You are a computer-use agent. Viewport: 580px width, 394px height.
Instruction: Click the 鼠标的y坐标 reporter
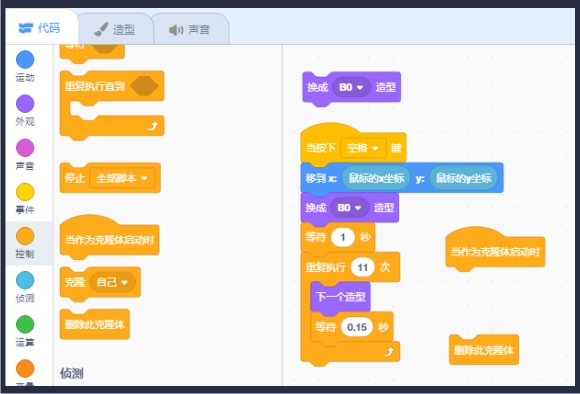(463, 178)
